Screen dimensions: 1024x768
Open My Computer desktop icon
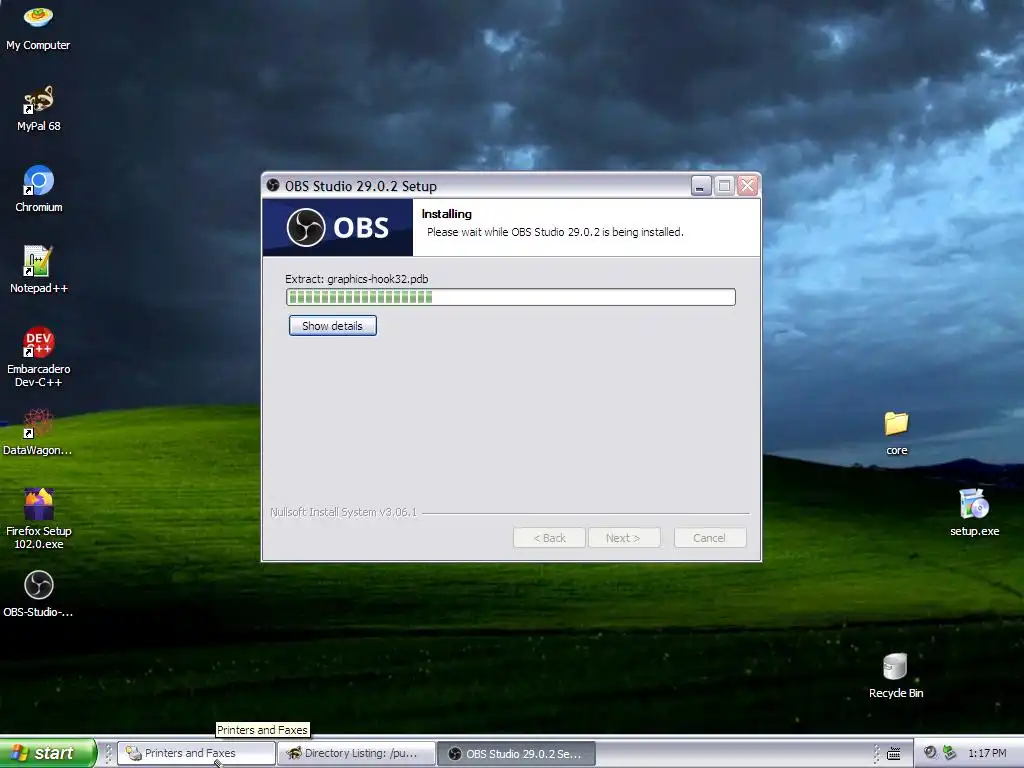tap(38, 27)
